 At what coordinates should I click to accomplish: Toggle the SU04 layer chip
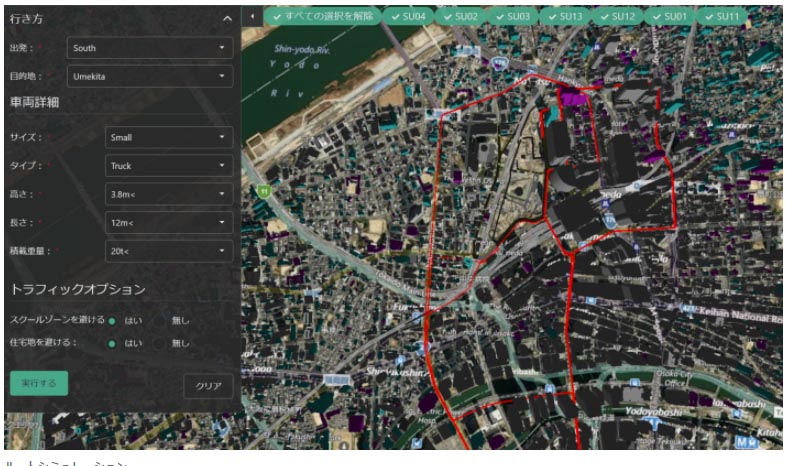point(409,17)
